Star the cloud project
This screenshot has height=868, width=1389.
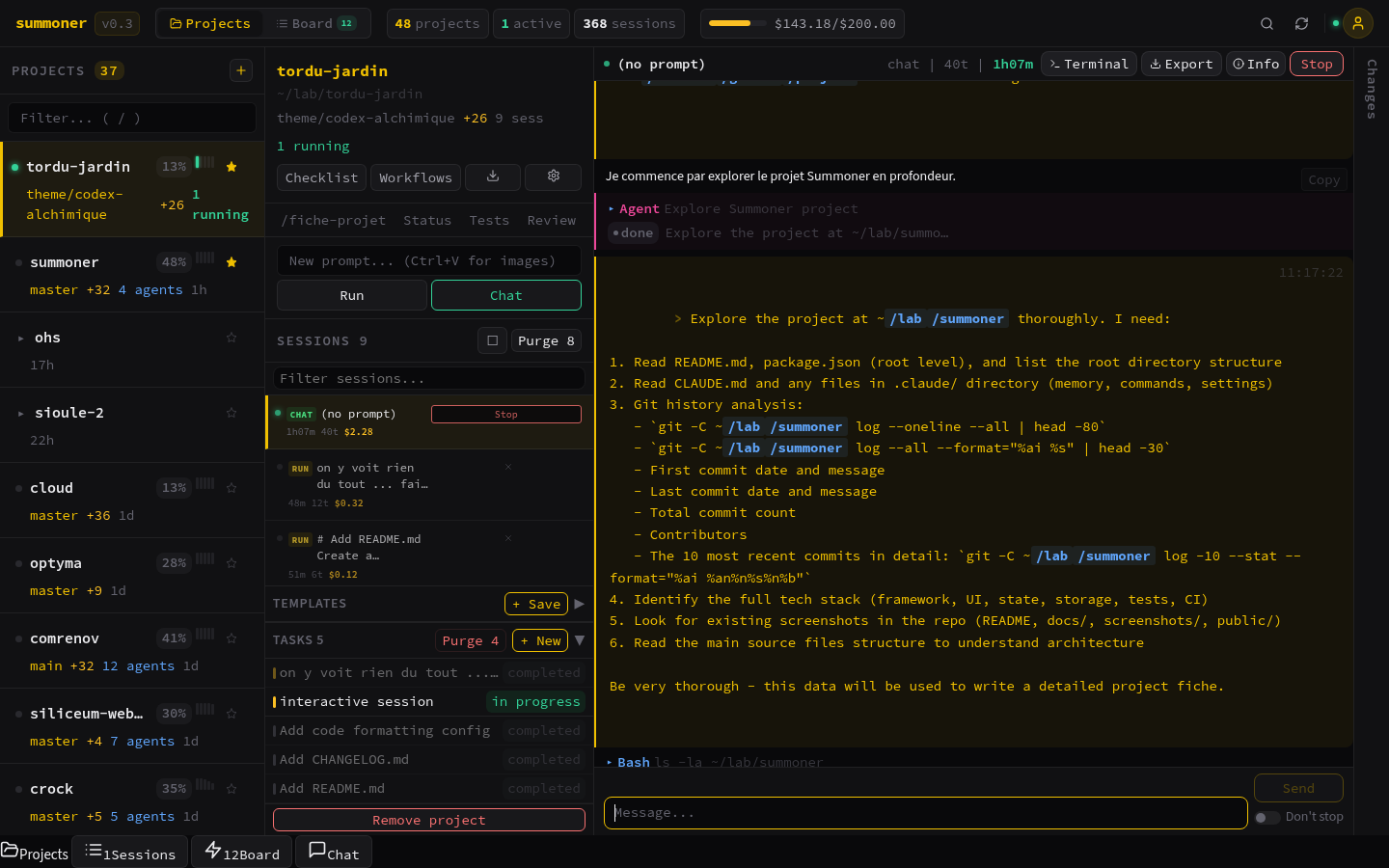(x=231, y=487)
